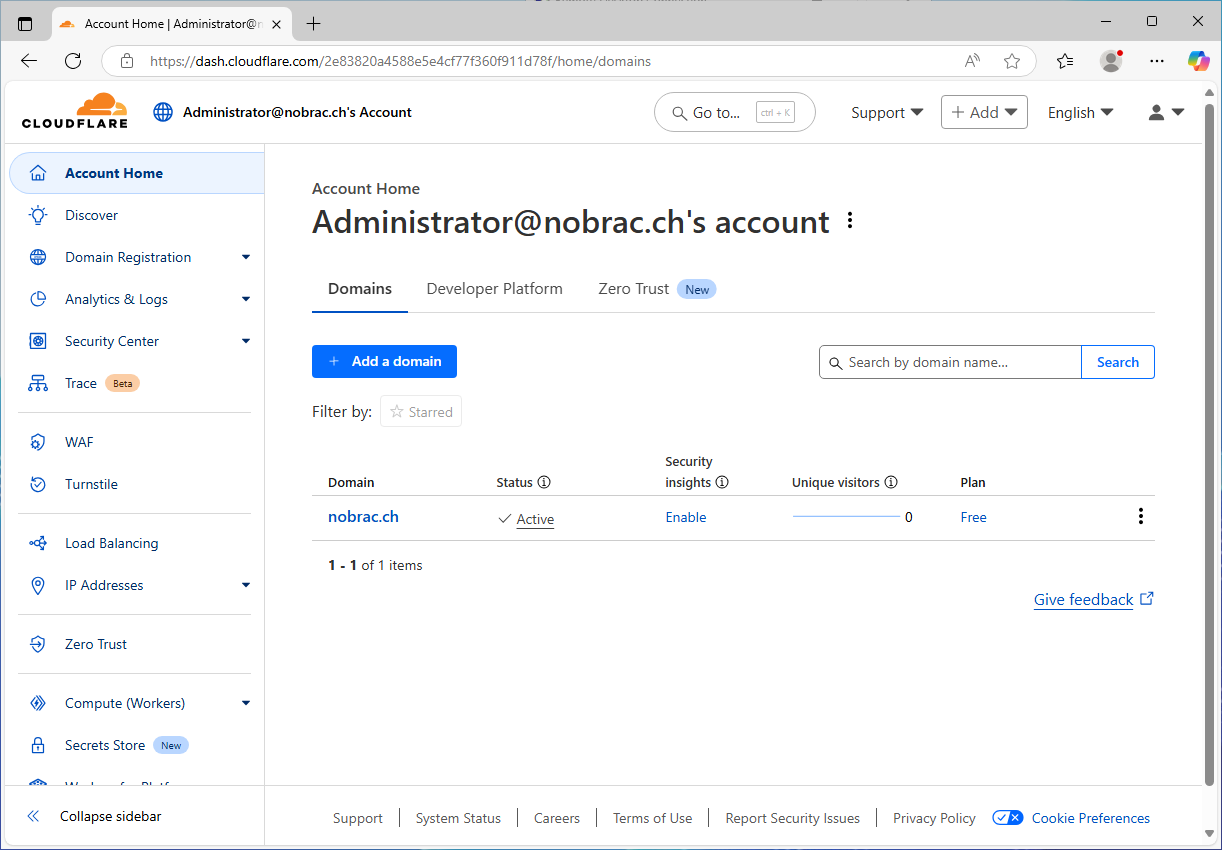Open the Privacy Policy footer link
Image resolution: width=1222 pixels, height=850 pixels.
[x=934, y=818]
